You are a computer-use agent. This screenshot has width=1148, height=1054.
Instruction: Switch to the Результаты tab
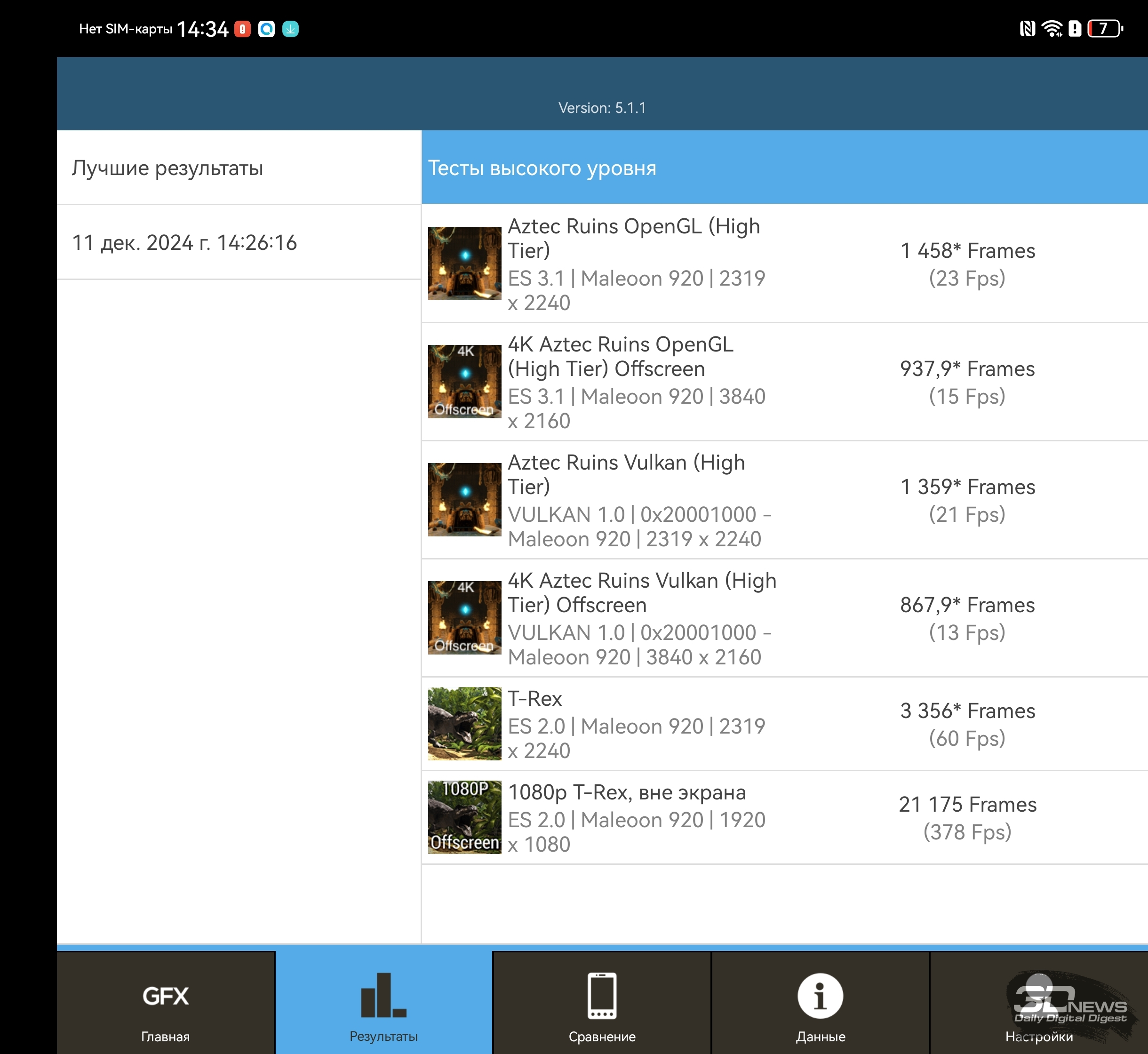point(384,1002)
